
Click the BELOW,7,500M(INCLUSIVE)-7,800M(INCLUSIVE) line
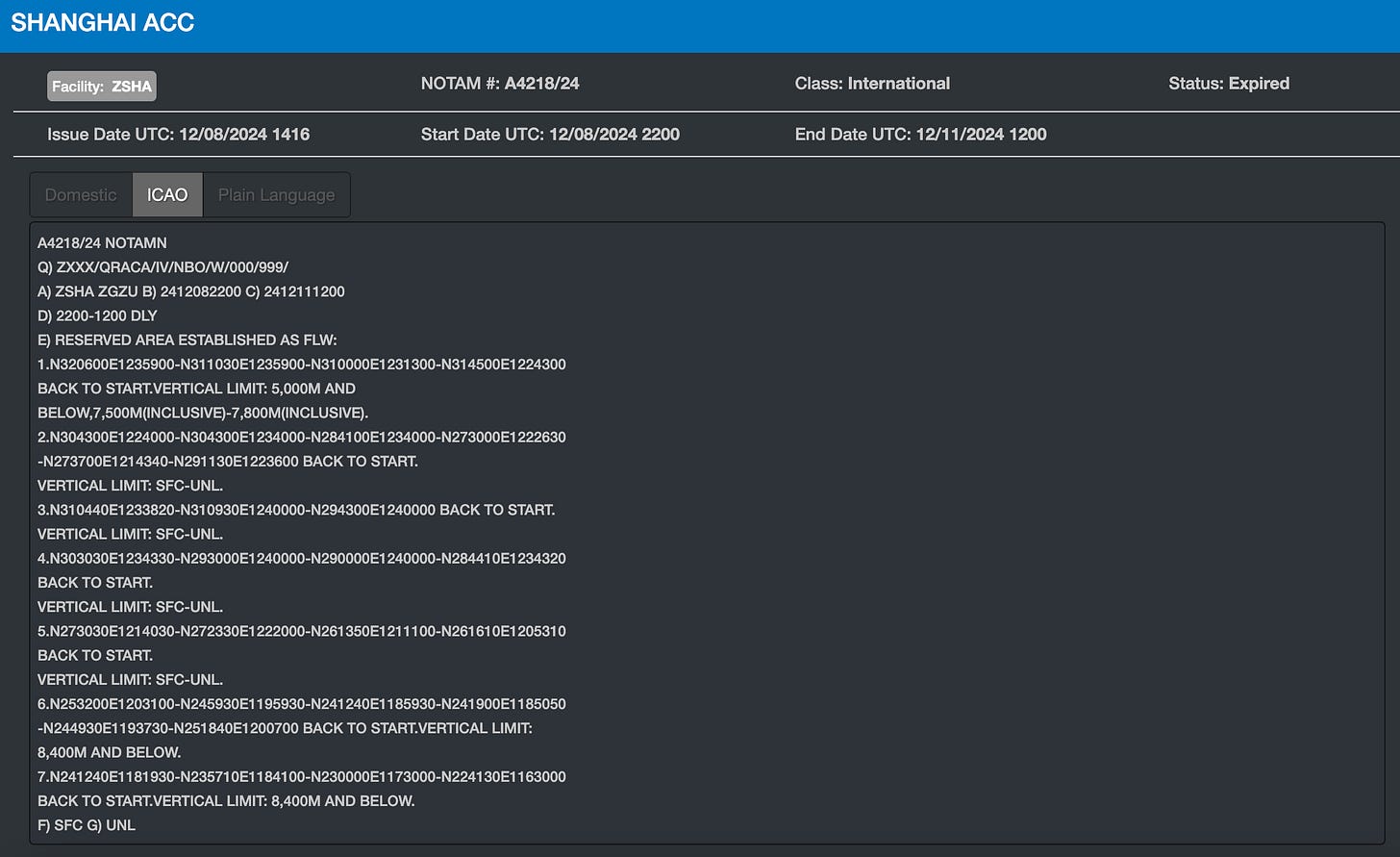pos(203,413)
